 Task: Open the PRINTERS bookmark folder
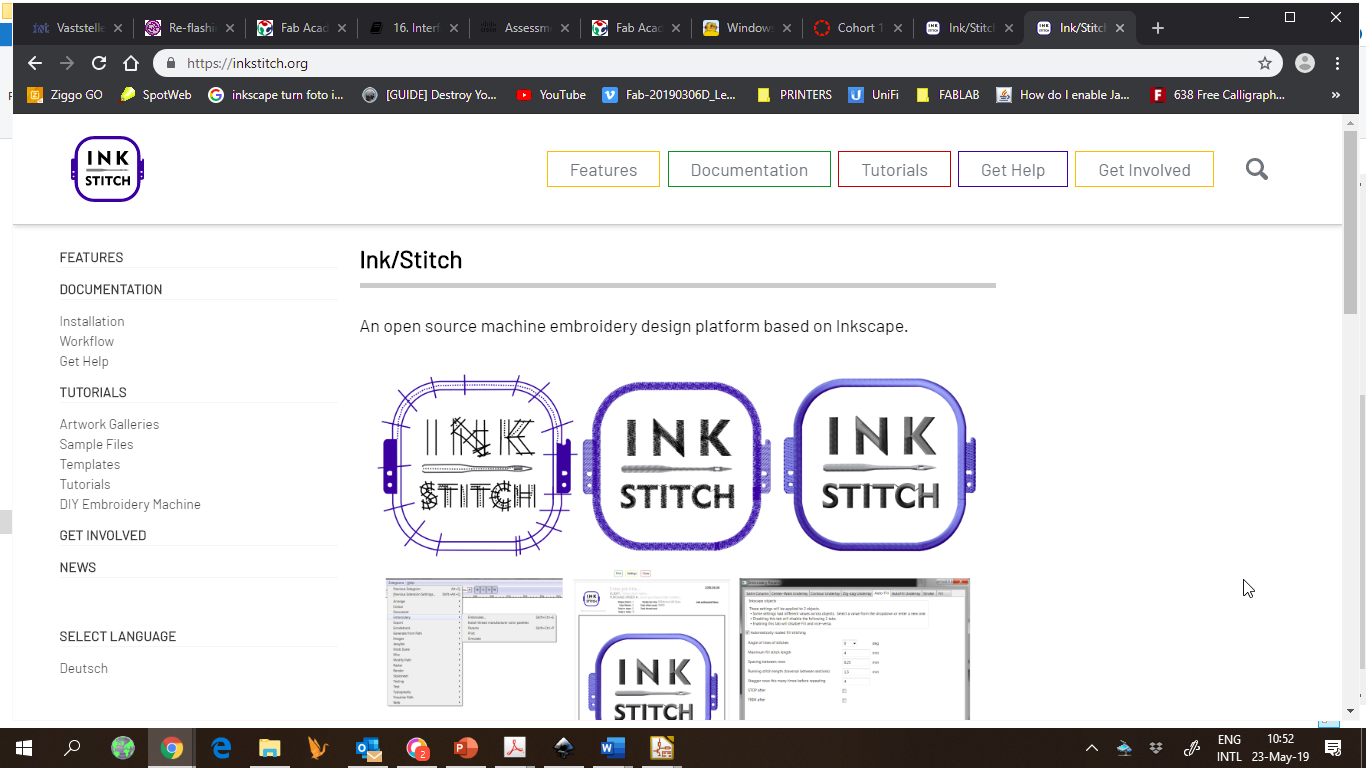point(795,95)
